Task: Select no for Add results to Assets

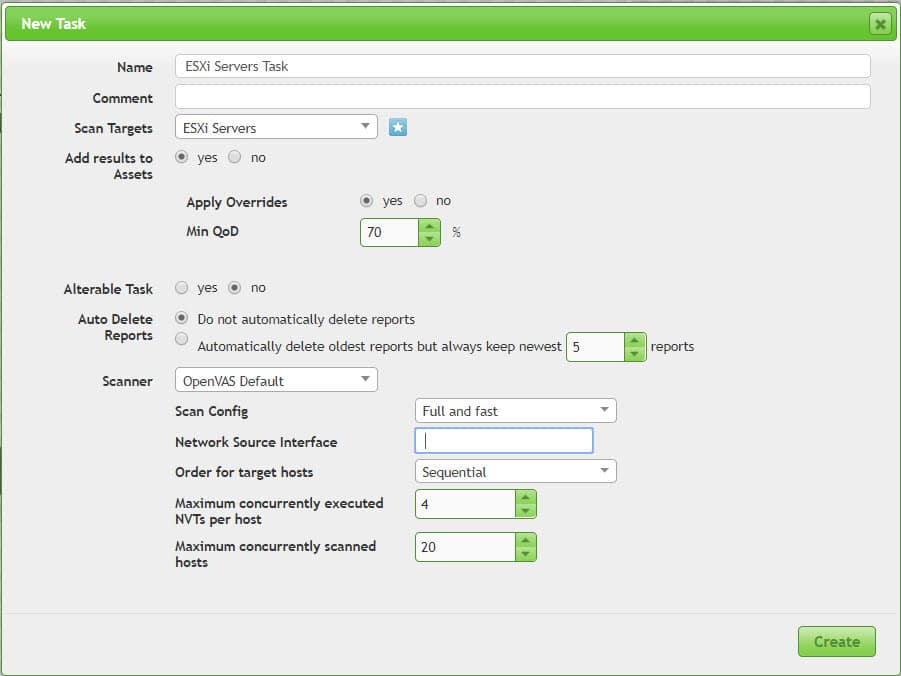Action: tap(234, 157)
